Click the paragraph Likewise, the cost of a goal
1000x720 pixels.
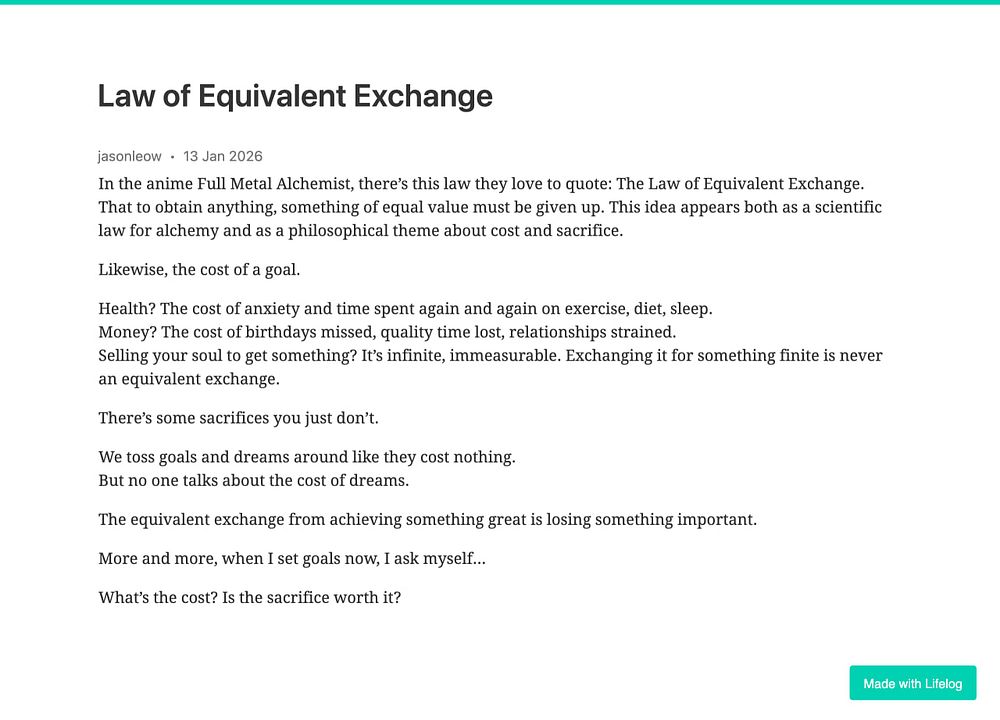(199, 270)
